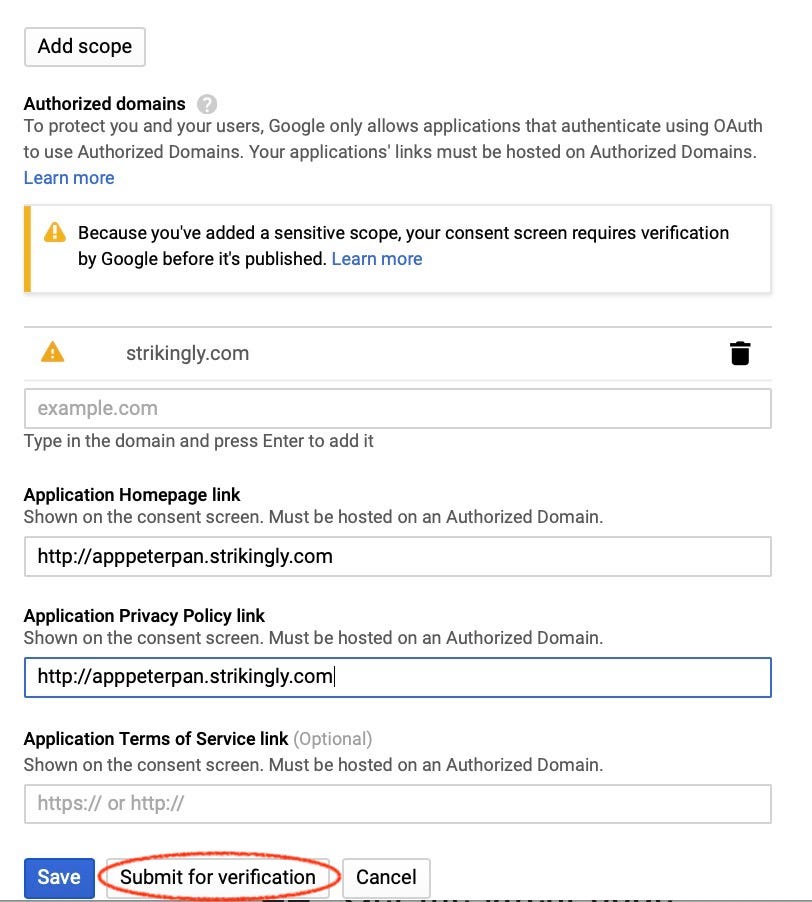
Task: Click the Application Homepage link label
Action: pyautogui.click(x=132, y=495)
